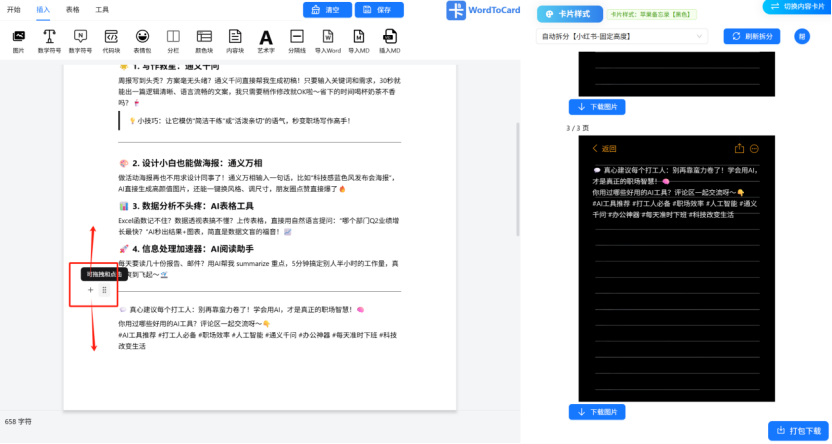Open the 卡片样式 card style button
The image size is (832, 444).
(570, 14)
